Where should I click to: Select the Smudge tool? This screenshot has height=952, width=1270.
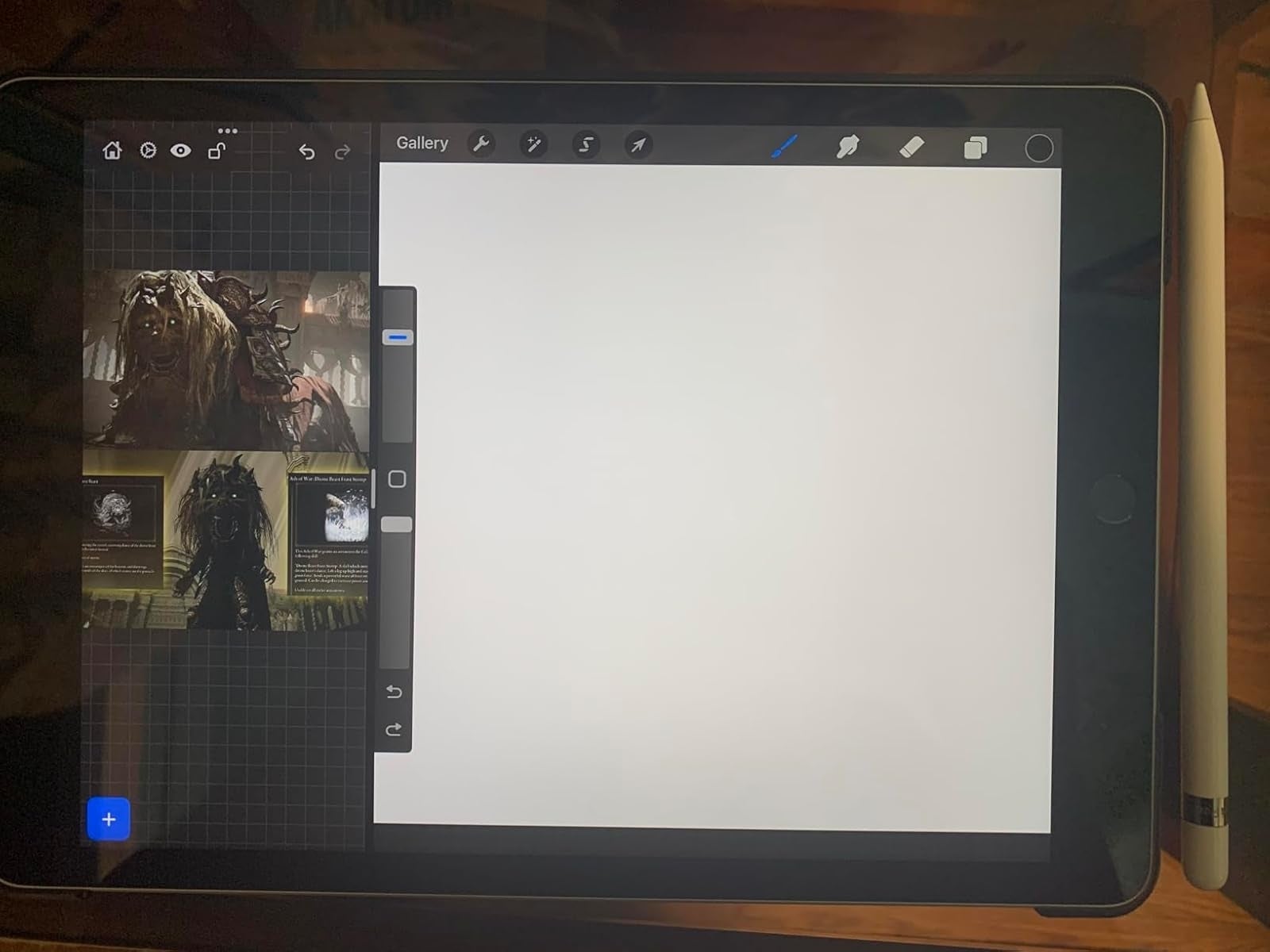click(848, 147)
